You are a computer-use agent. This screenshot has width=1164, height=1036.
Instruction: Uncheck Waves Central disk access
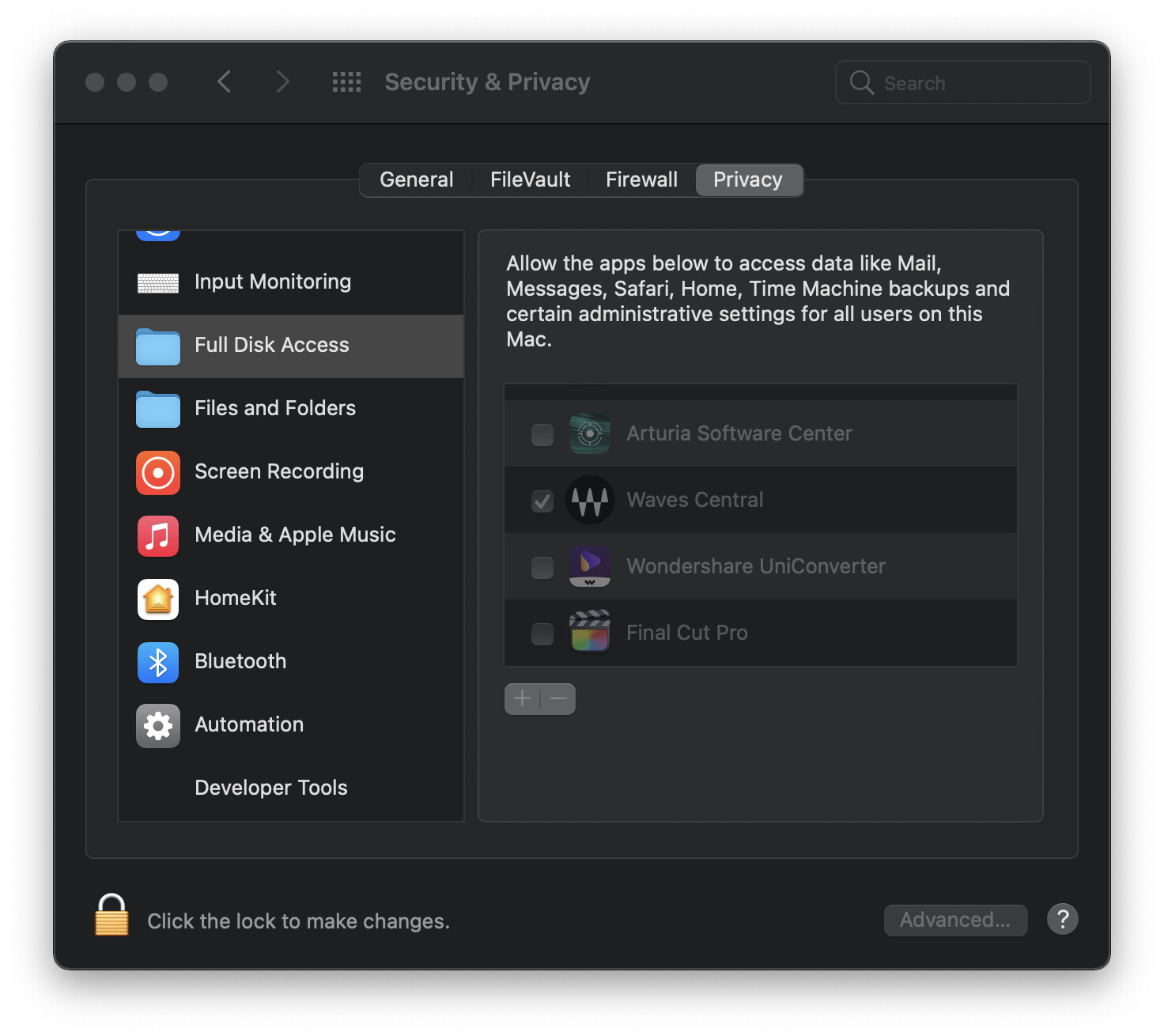(542, 500)
